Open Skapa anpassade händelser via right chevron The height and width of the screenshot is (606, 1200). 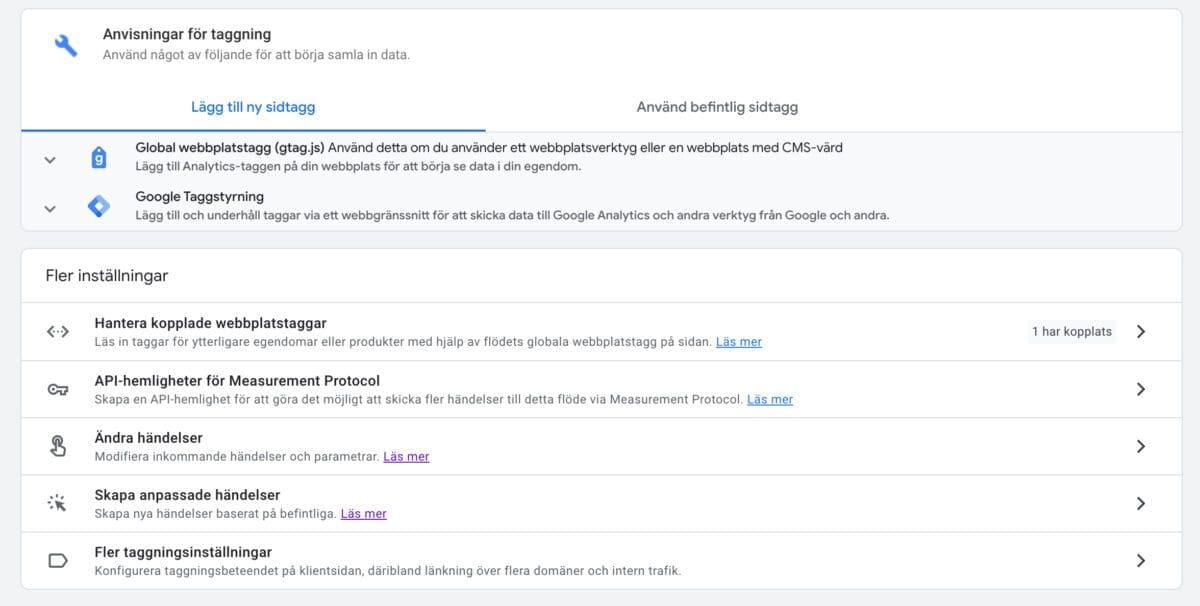pos(1141,503)
